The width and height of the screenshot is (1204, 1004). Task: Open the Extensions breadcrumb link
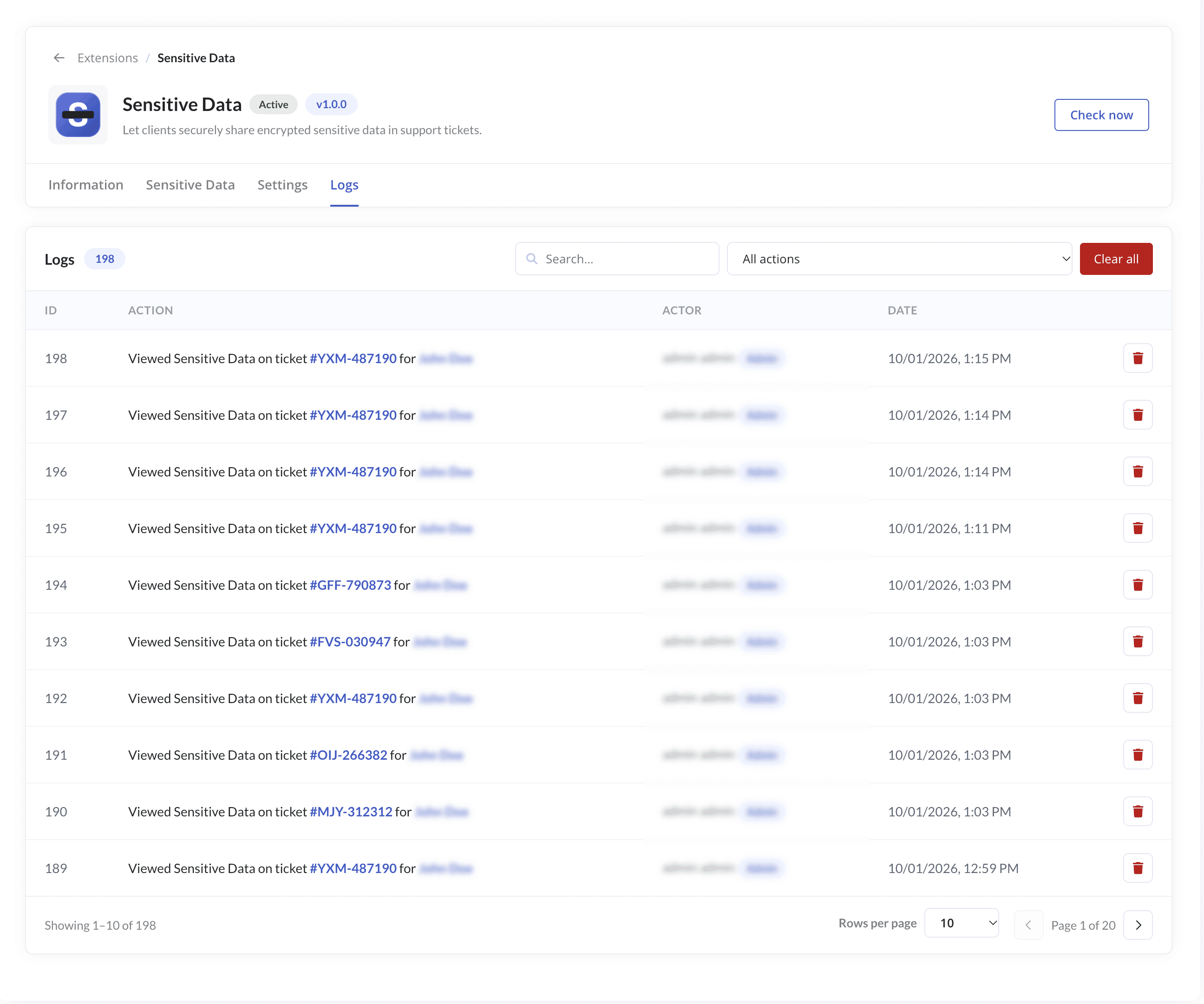[x=108, y=58]
